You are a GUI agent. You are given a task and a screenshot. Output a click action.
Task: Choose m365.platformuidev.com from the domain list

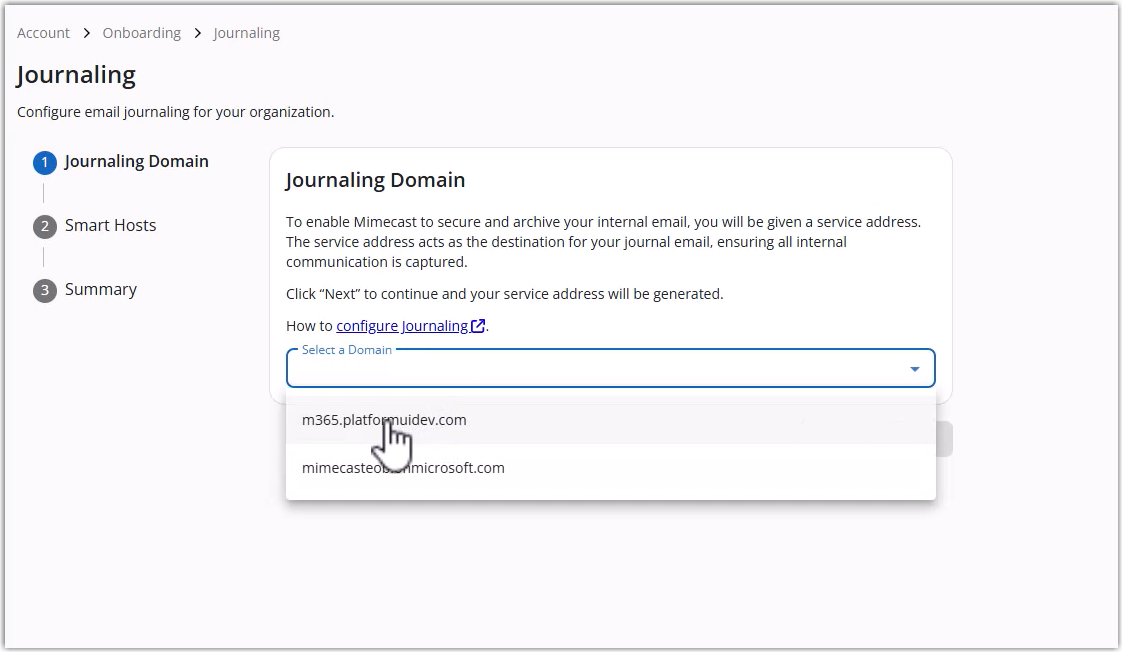(x=384, y=420)
